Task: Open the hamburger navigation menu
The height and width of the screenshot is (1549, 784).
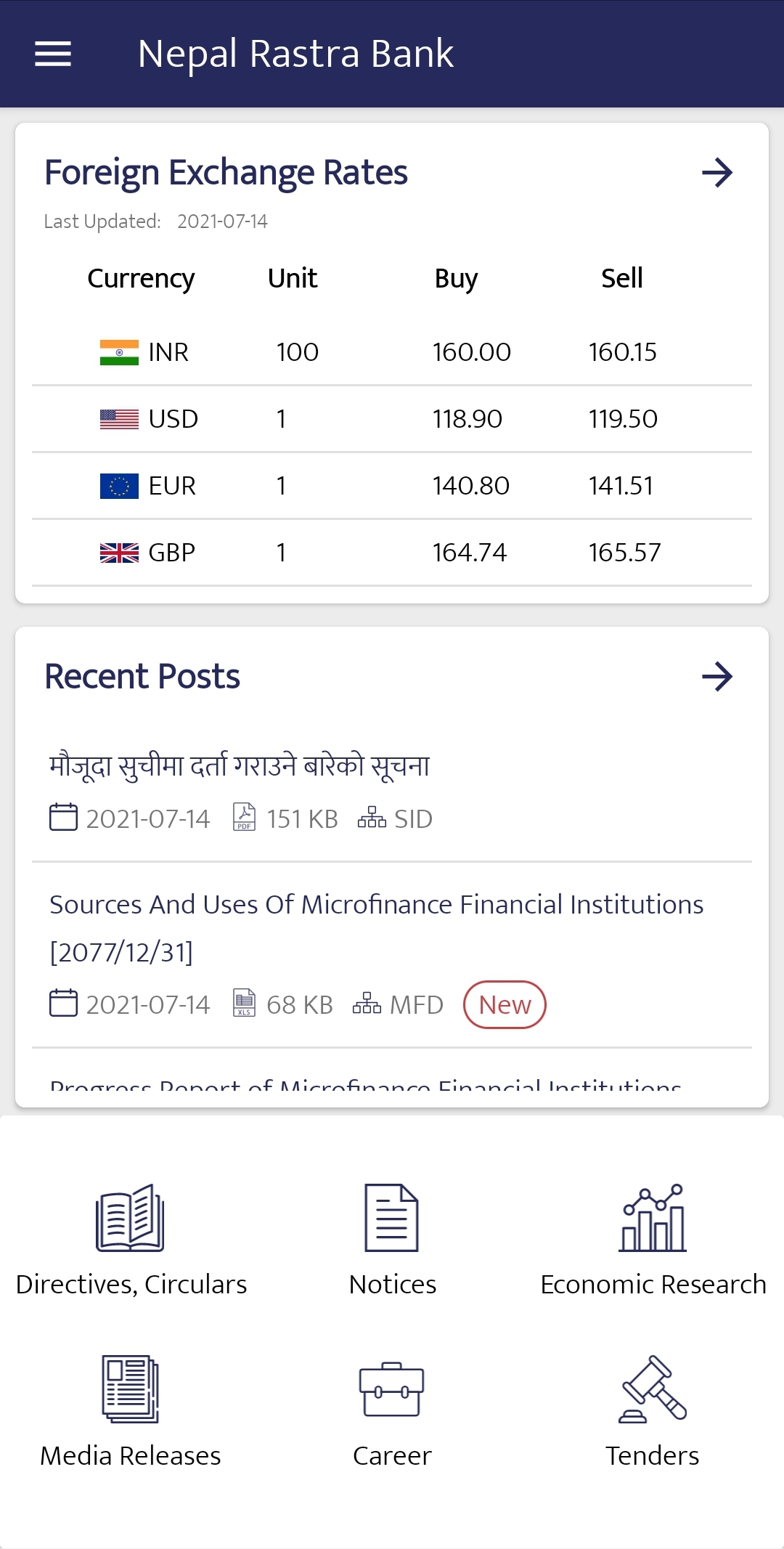Action: click(53, 54)
